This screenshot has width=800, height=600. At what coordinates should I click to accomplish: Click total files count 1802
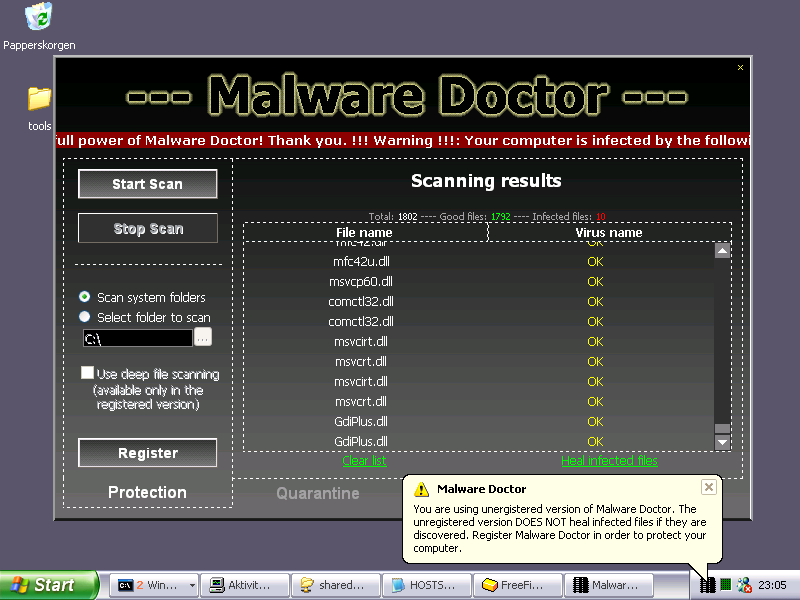click(408, 217)
